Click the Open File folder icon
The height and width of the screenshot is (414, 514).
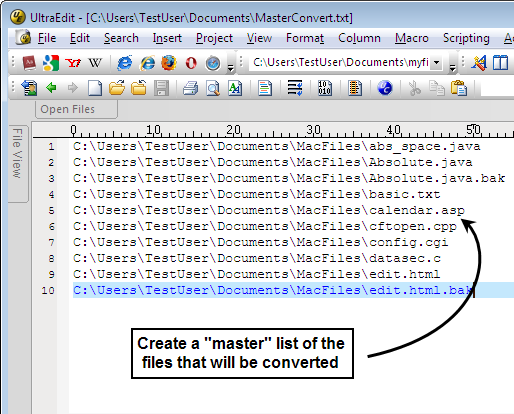pos(117,88)
